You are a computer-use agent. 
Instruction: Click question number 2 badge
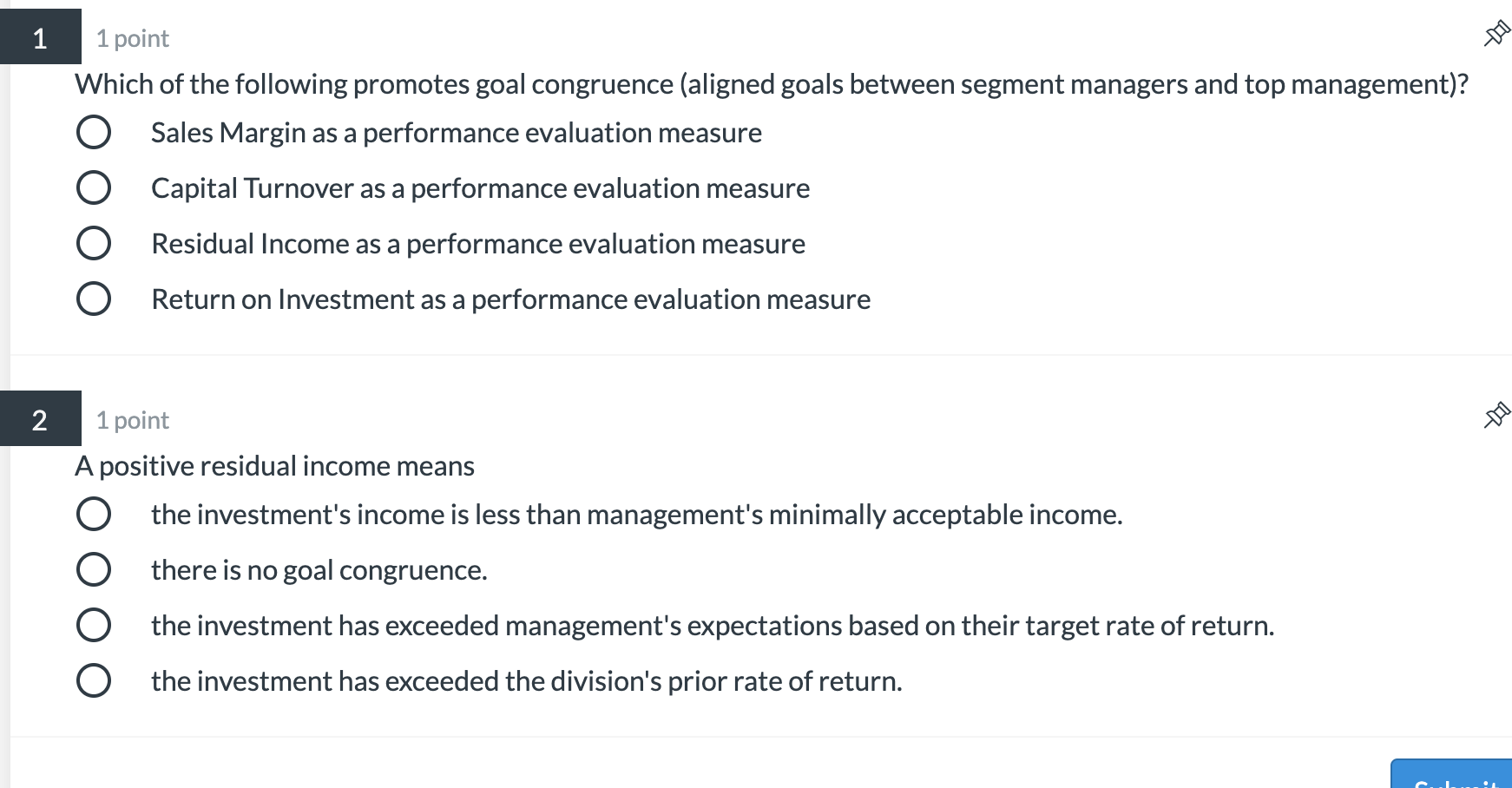[40, 420]
